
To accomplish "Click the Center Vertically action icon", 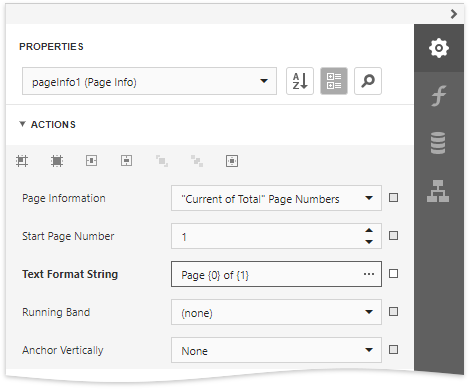I will pos(127,161).
